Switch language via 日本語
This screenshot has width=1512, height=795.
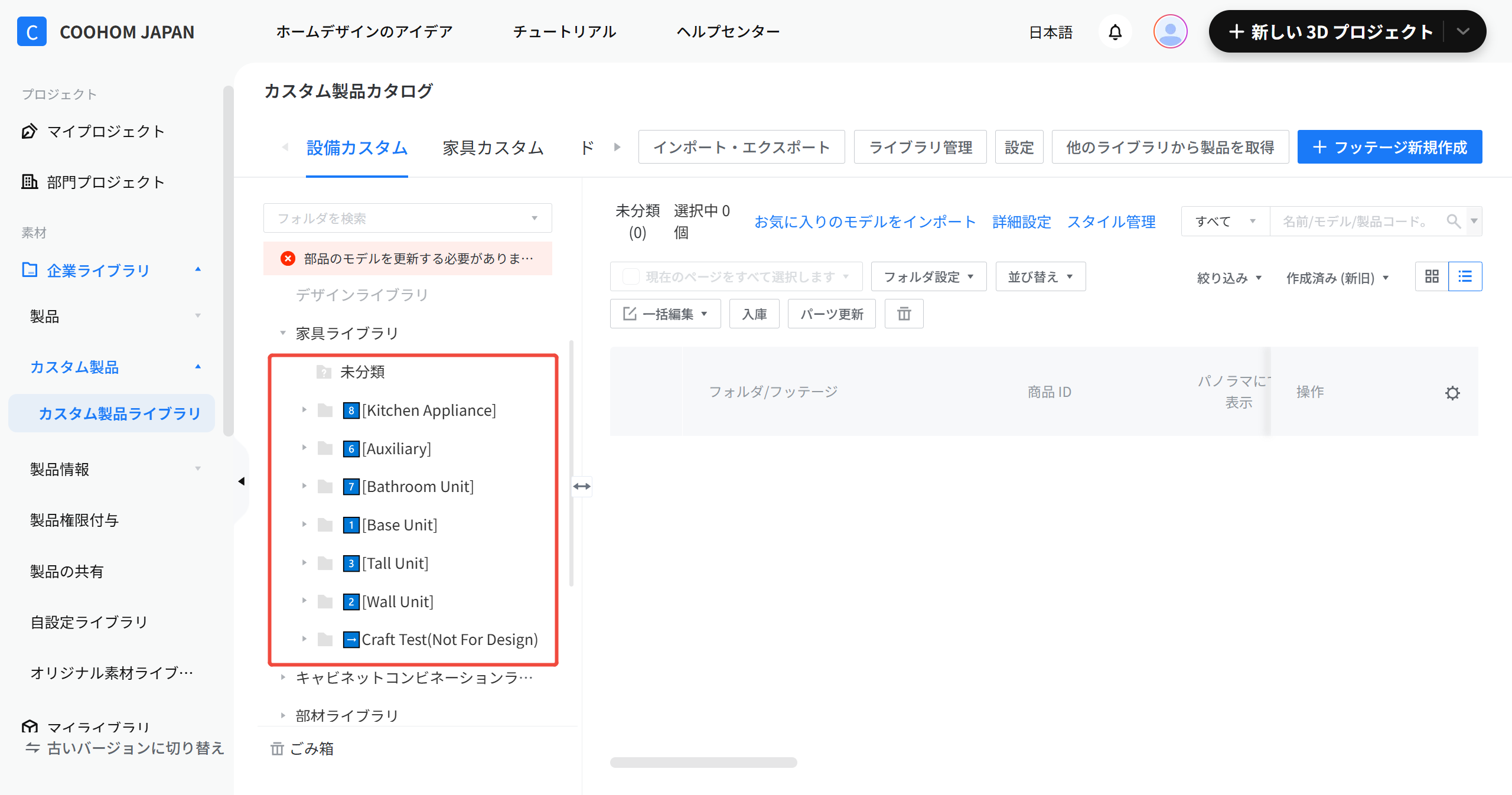pyautogui.click(x=1051, y=32)
